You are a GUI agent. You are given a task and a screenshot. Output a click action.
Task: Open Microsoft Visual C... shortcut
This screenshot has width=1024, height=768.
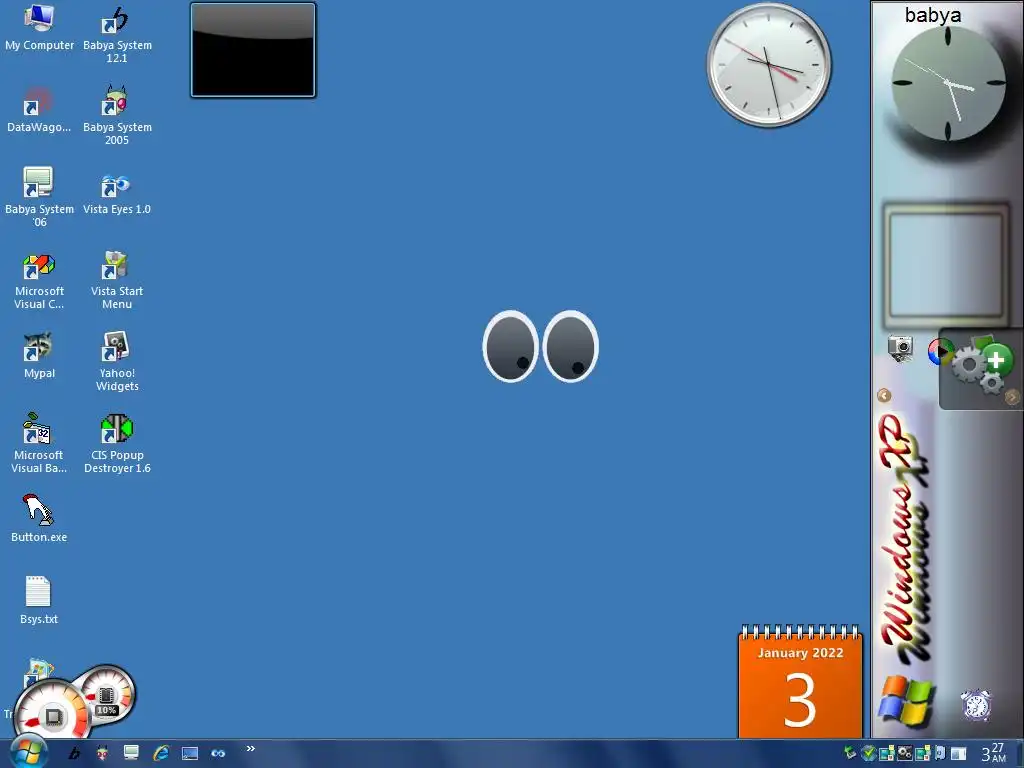point(39,281)
